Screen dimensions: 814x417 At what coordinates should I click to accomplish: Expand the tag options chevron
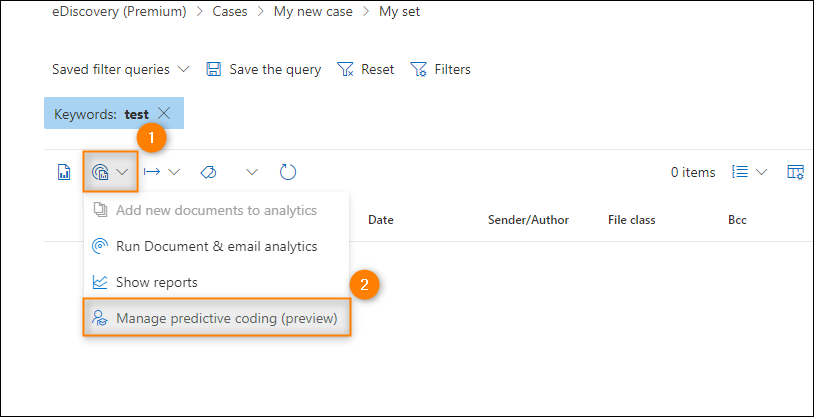[252, 172]
